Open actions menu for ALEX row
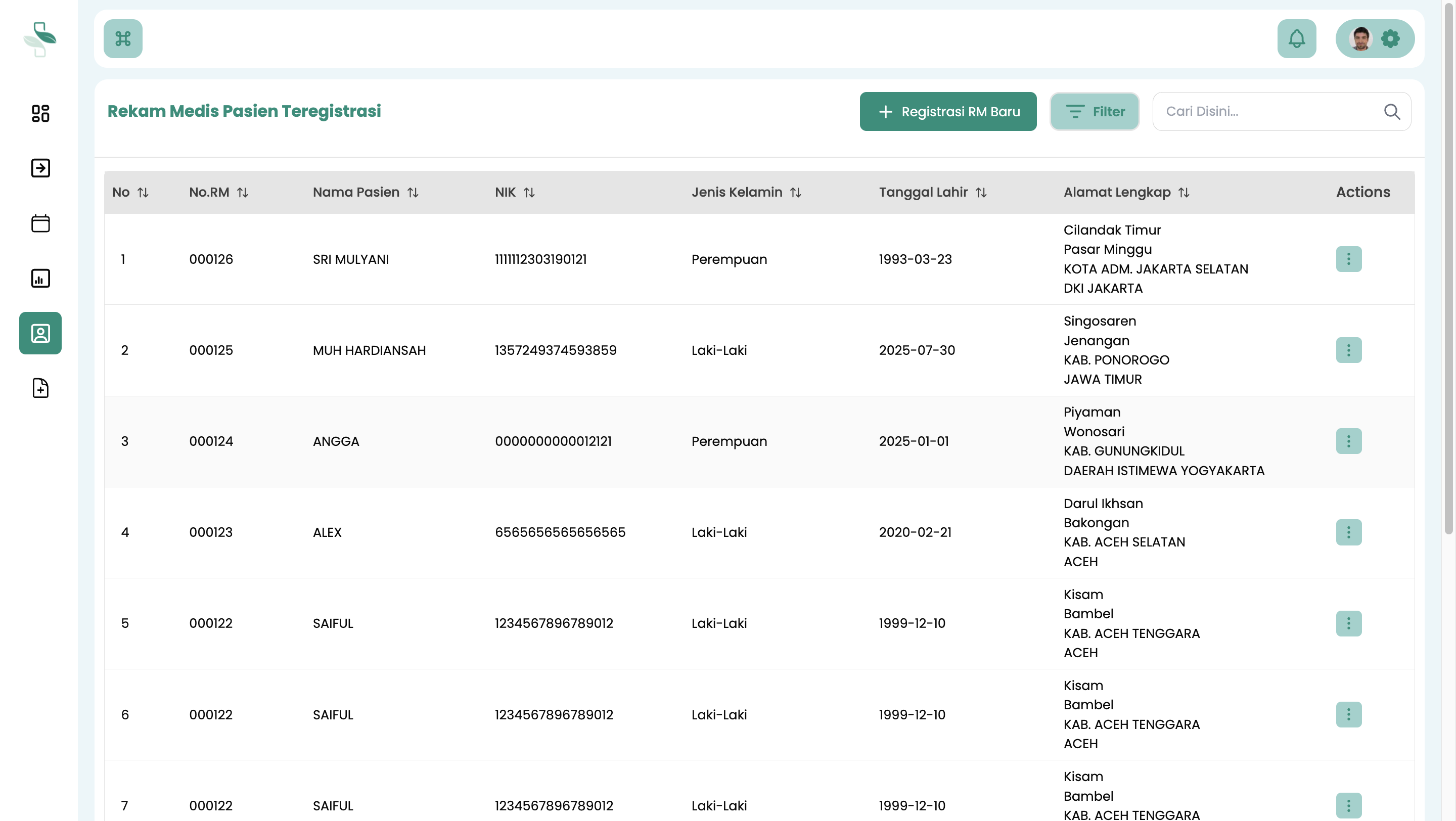This screenshot has width=1456, height=821. [1349, 532]
